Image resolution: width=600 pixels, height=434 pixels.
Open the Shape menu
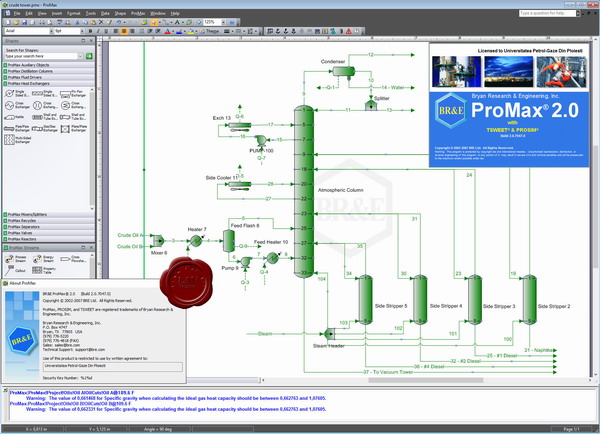point(120,13)
